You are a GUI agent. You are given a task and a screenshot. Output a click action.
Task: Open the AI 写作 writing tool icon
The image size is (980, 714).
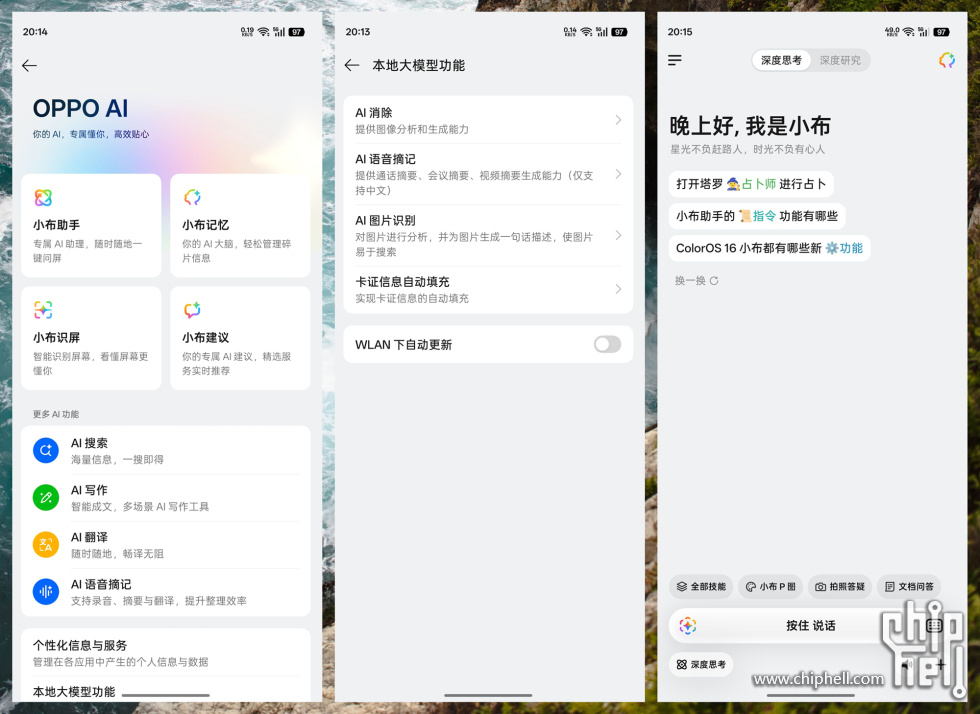pyautogui.click(x=45, y=497)
